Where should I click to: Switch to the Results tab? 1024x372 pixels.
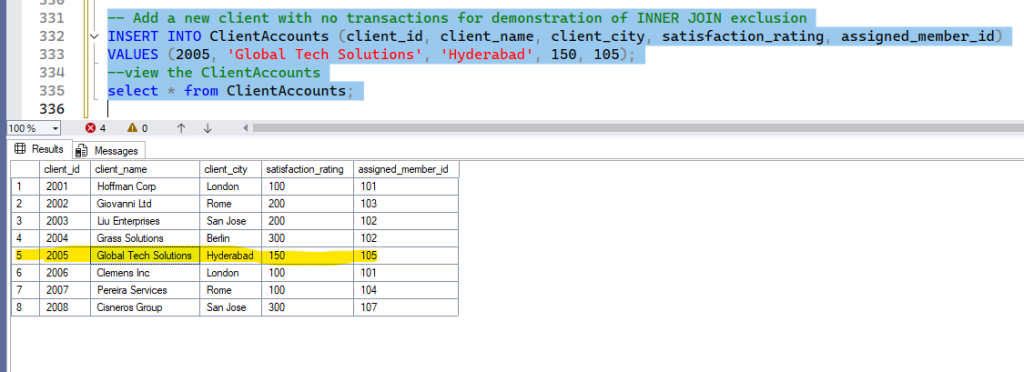(x=40, y=149)
